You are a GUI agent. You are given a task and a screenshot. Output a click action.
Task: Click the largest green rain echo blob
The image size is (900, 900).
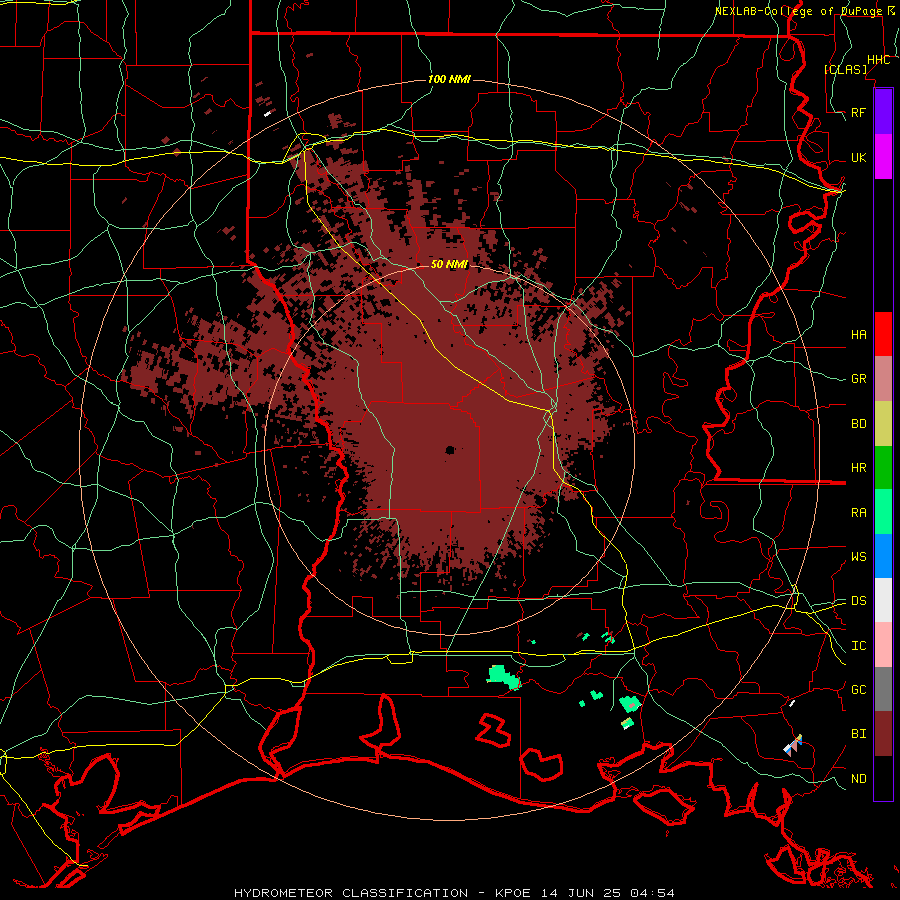(503, 676)
